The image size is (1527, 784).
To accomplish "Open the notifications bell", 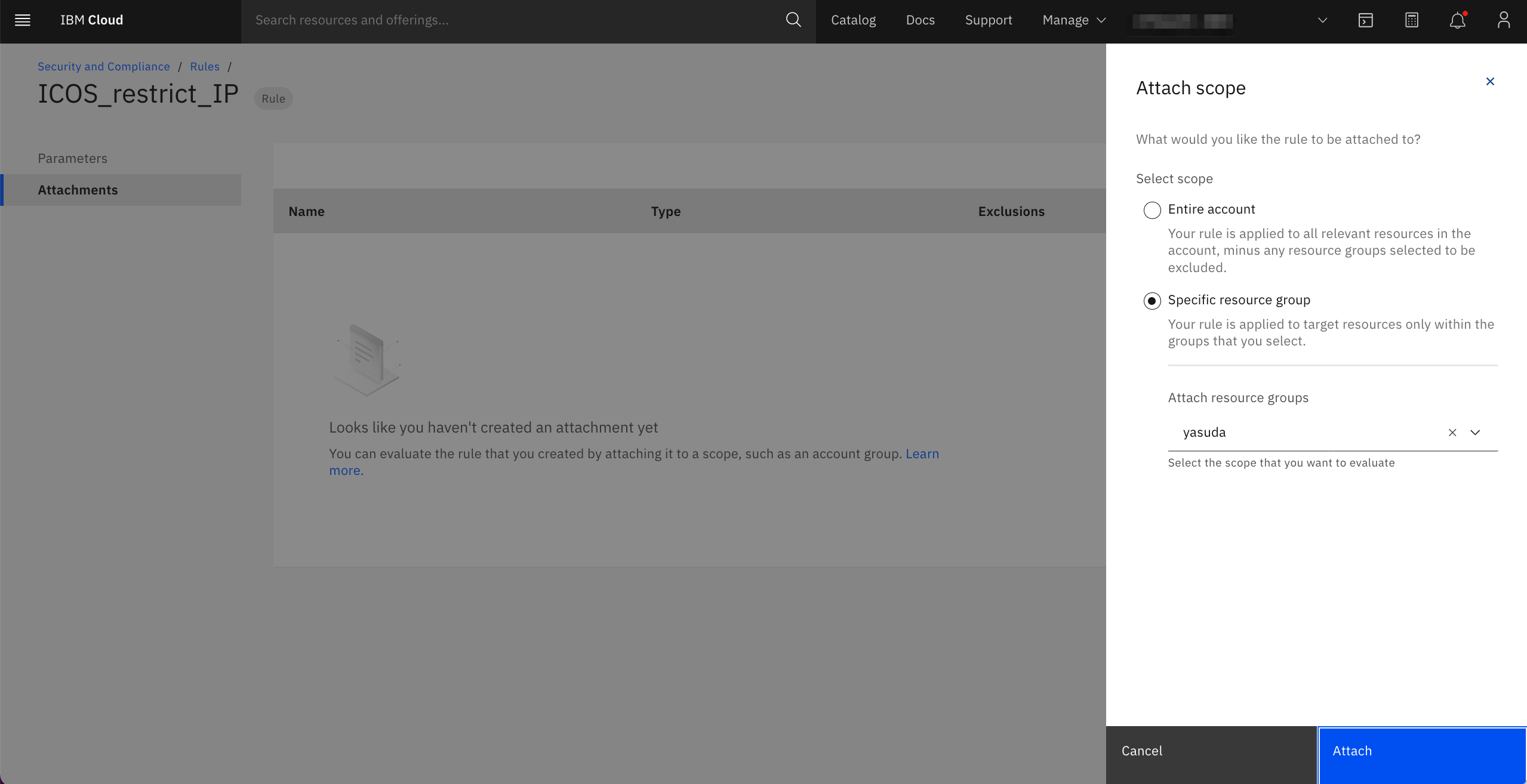I will [1457, 20].
